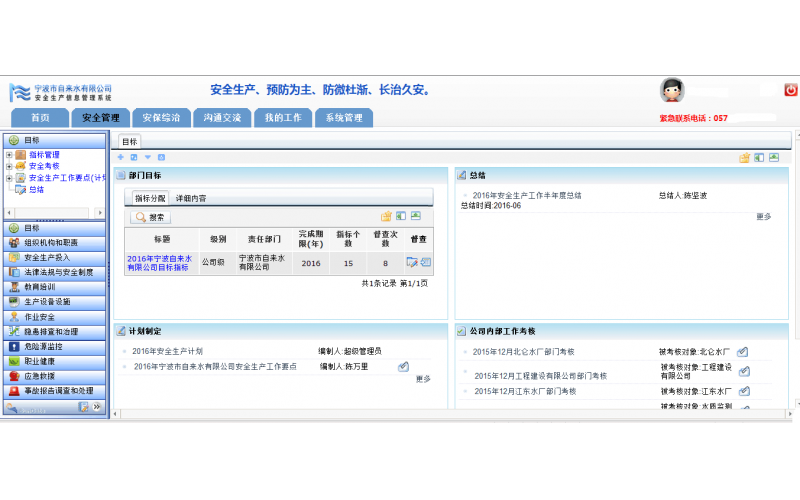Click the folder icon in top-right toolbar

(745, 157)
